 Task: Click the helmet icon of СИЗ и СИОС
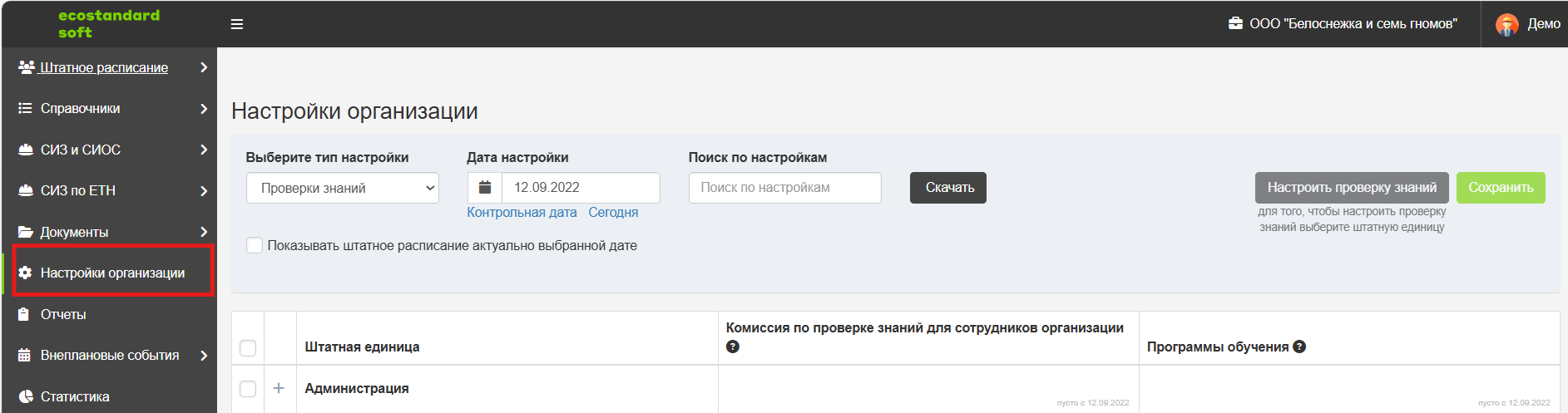[26, 150]
